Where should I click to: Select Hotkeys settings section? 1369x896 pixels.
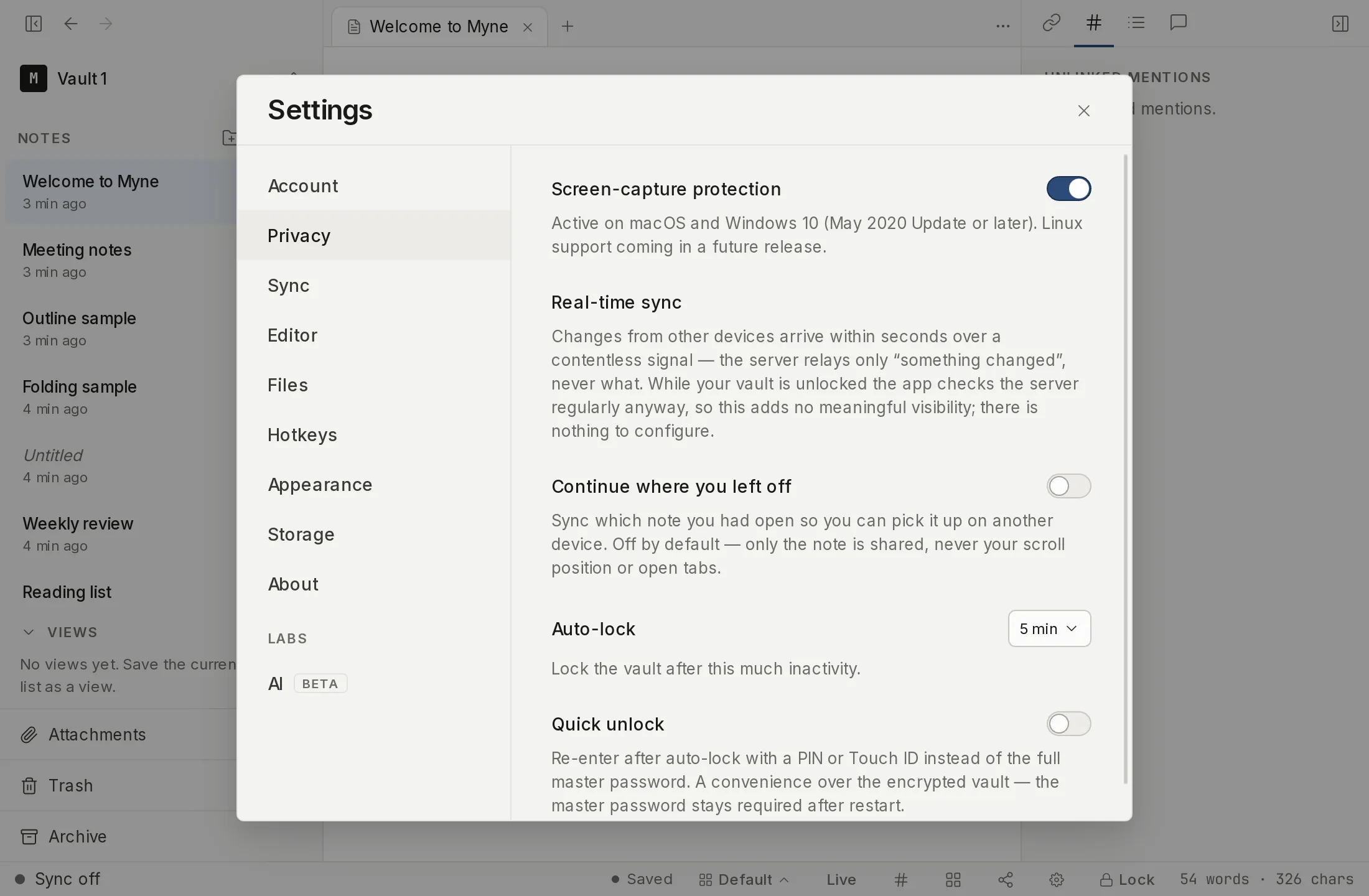(373, 434)
